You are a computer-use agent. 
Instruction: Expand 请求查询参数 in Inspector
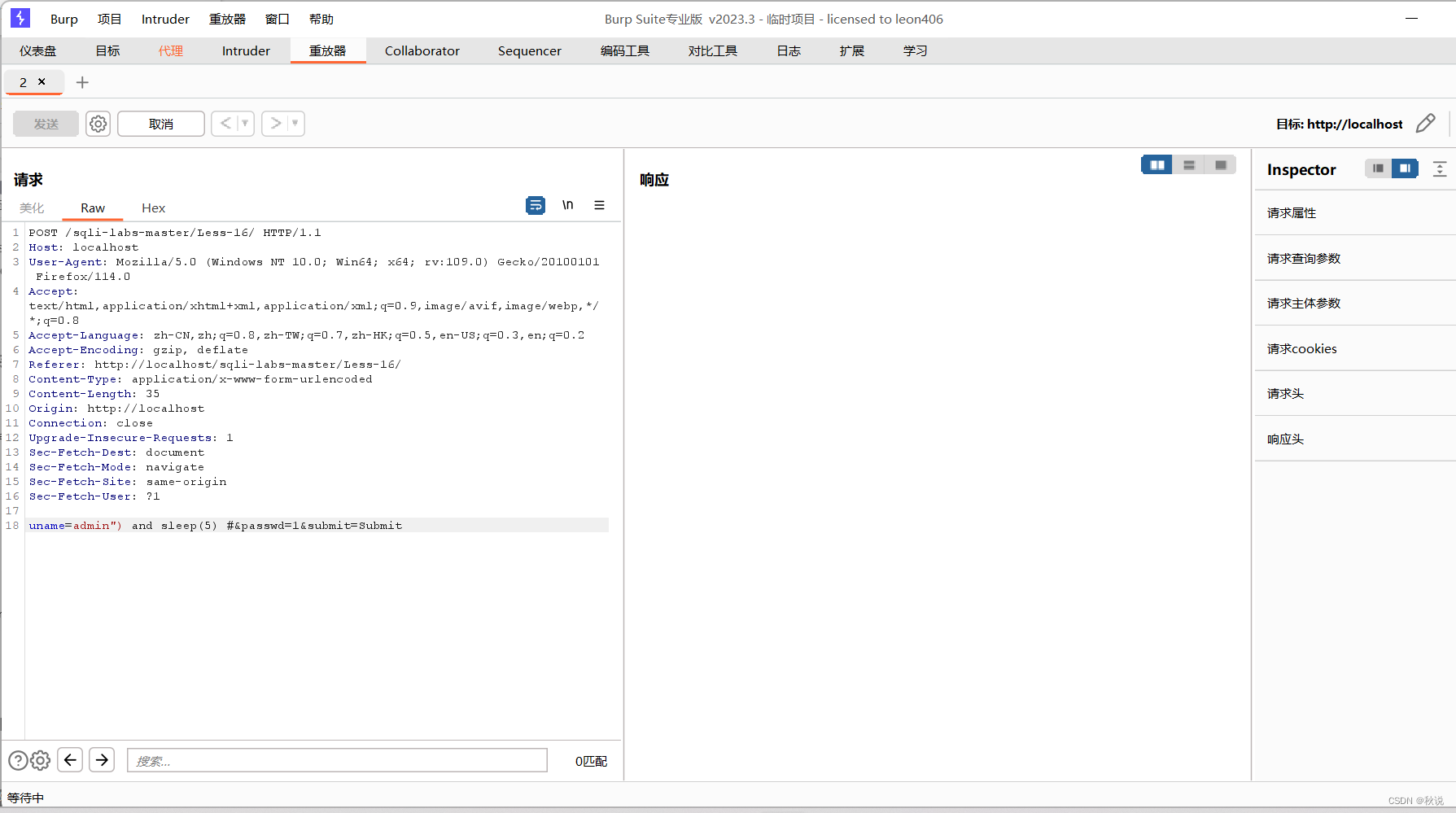pos(1354,258)
